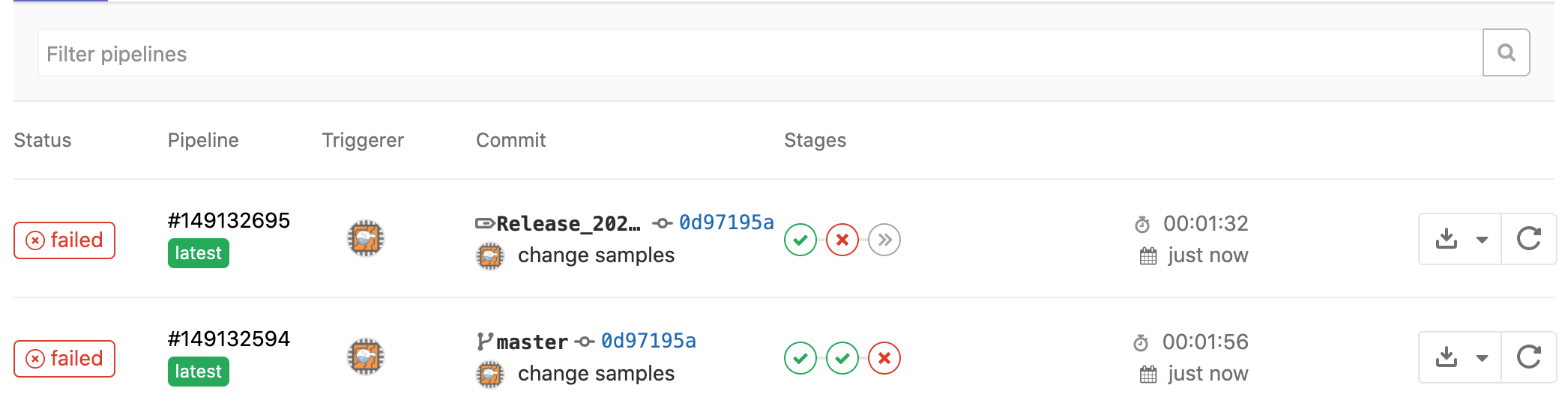Expand the skipped stage of pipeline #149132695

coord(884,240)
